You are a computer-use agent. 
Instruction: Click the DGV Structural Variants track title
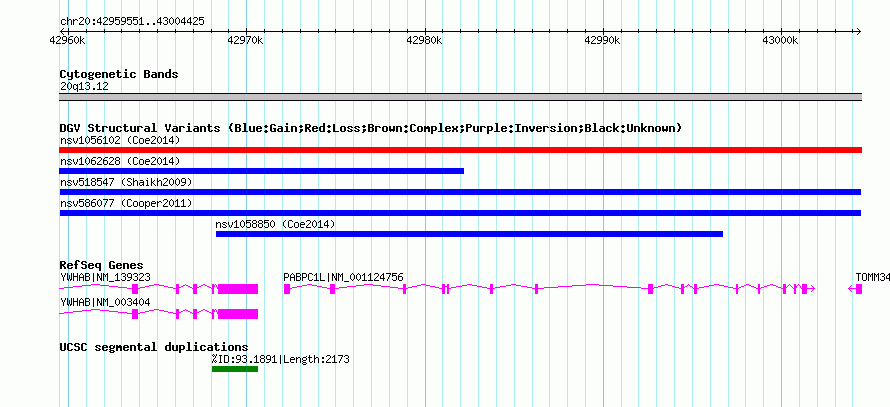point(371,128)
